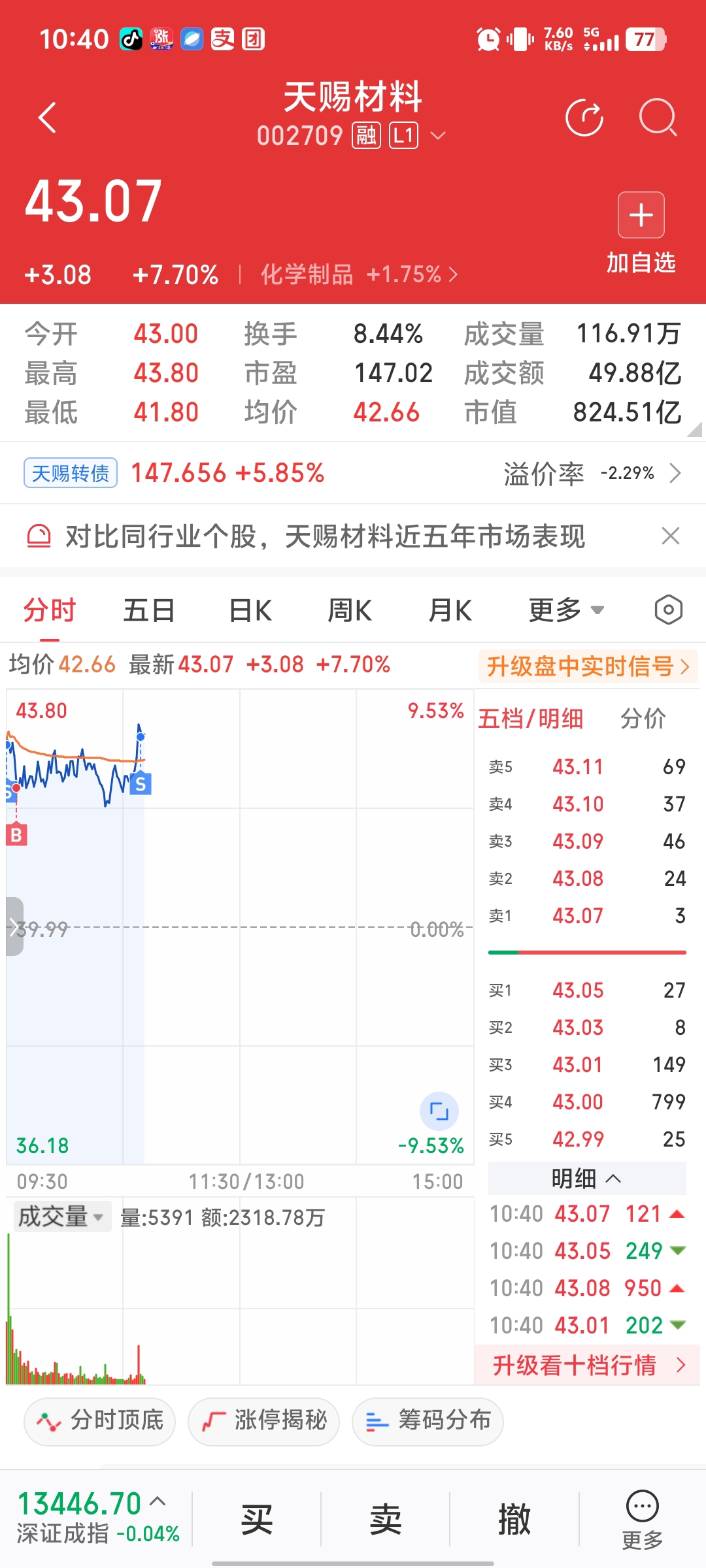Viewport: 706px width, 1568px height.
Task: Select 五档/明细 tab
Action: (x=531, y=719)
